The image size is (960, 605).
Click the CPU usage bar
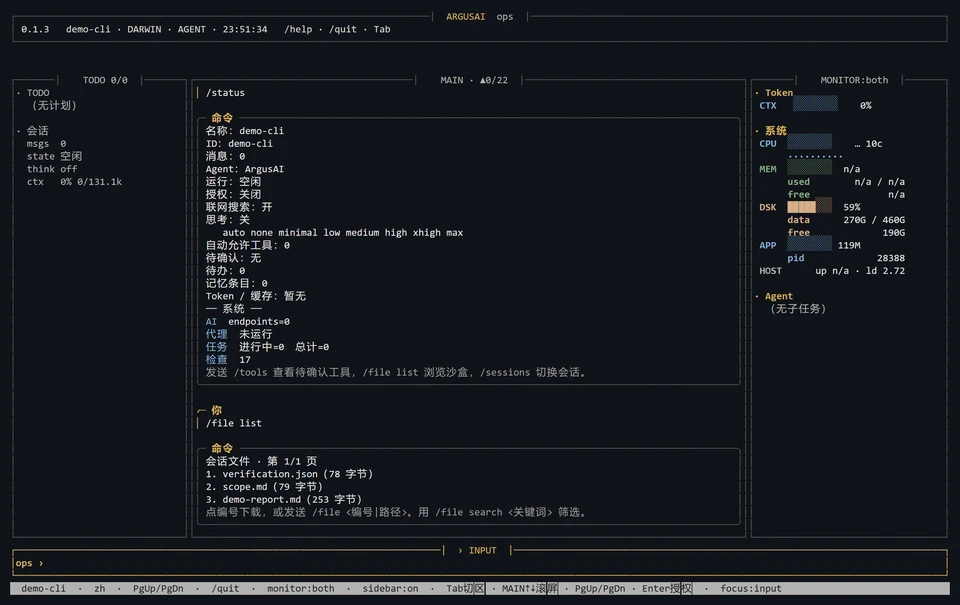(809, 143)
